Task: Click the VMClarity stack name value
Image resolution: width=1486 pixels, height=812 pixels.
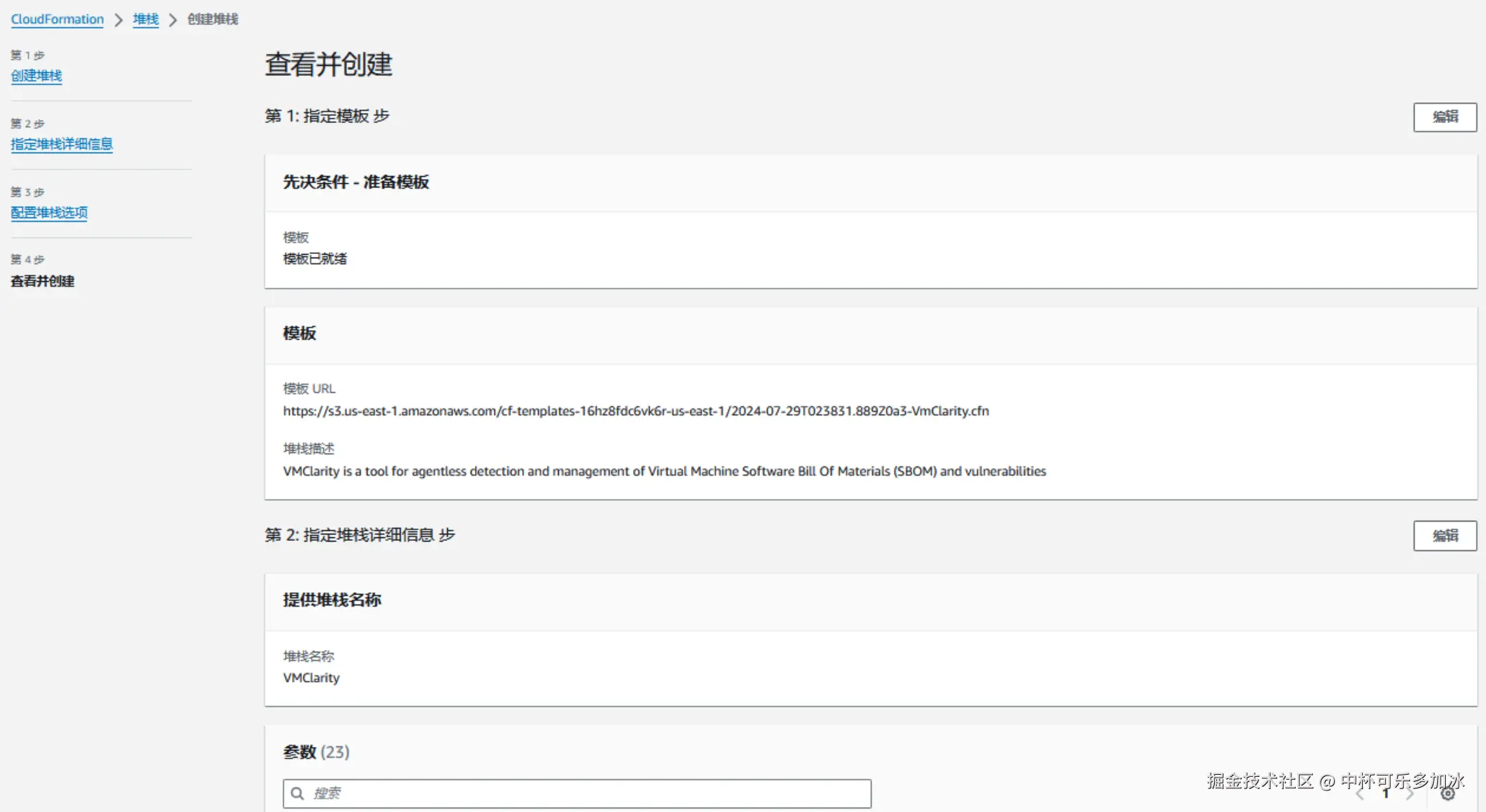Action: [311, 678]
